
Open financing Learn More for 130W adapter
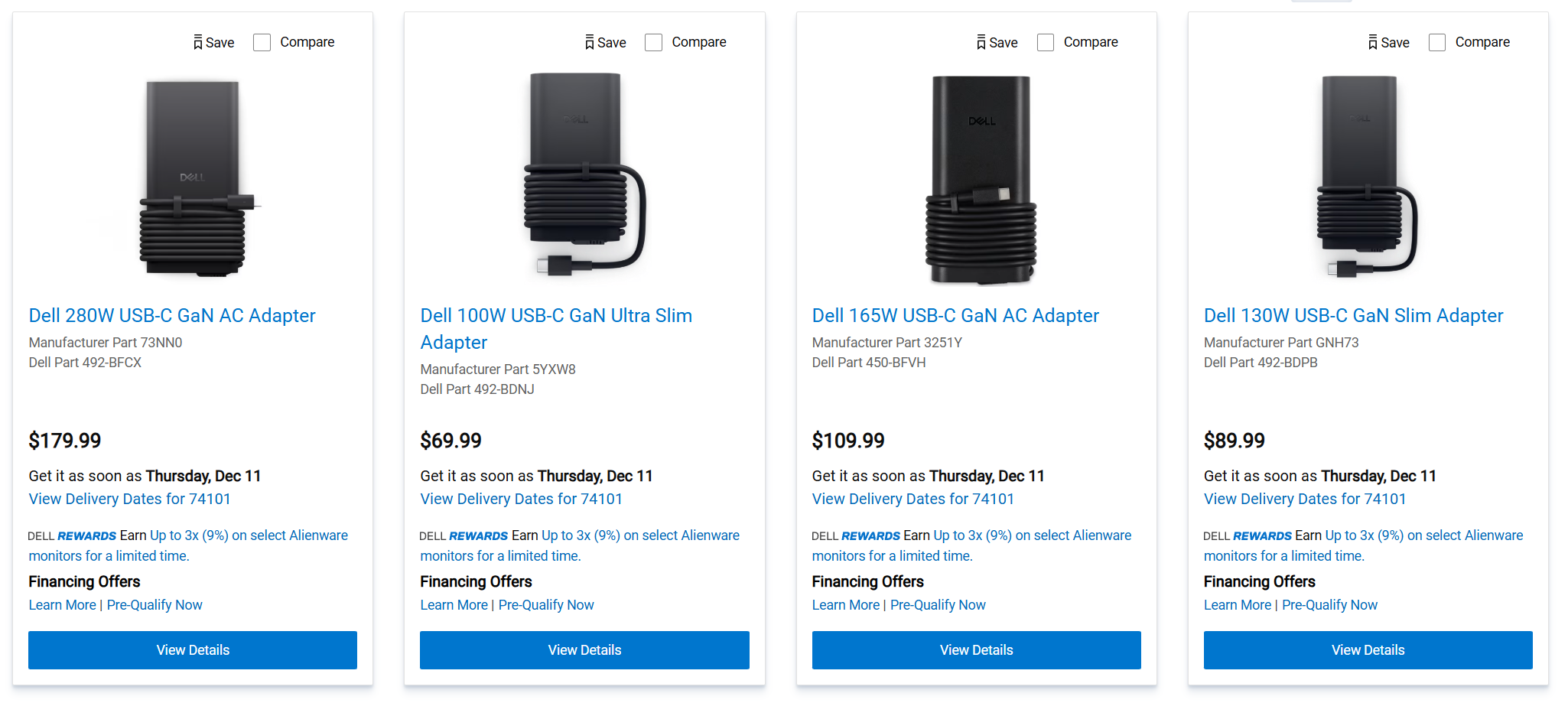[x=1237, y=605]
